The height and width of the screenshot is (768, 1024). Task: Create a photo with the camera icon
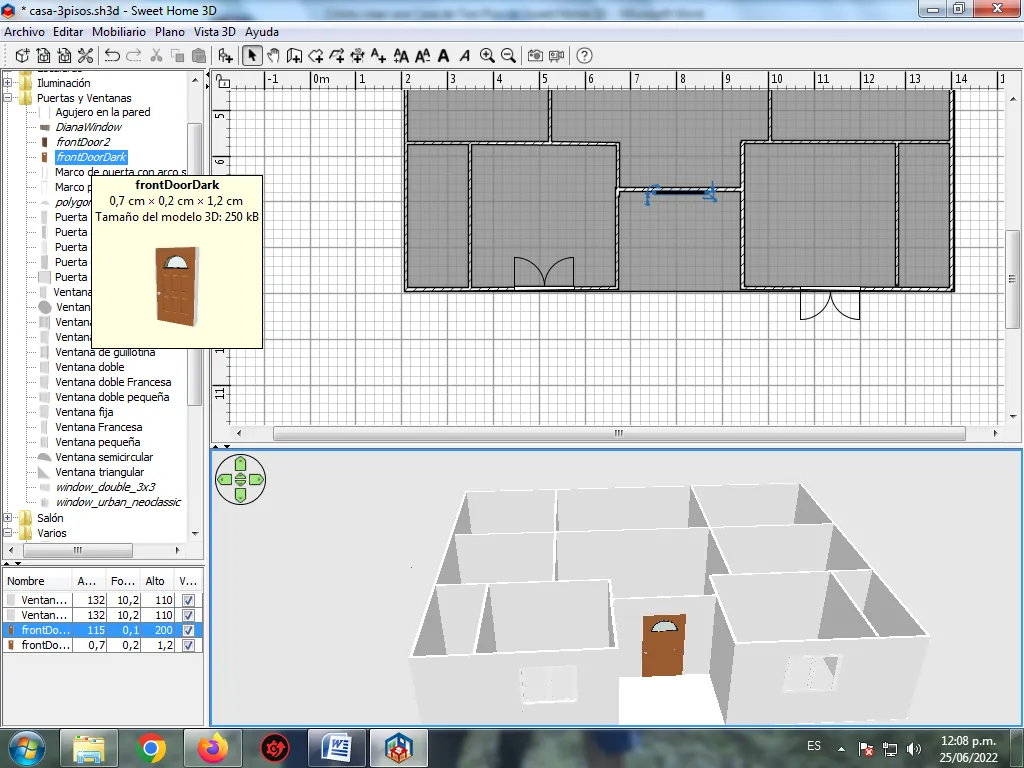(x=535, y=56)
